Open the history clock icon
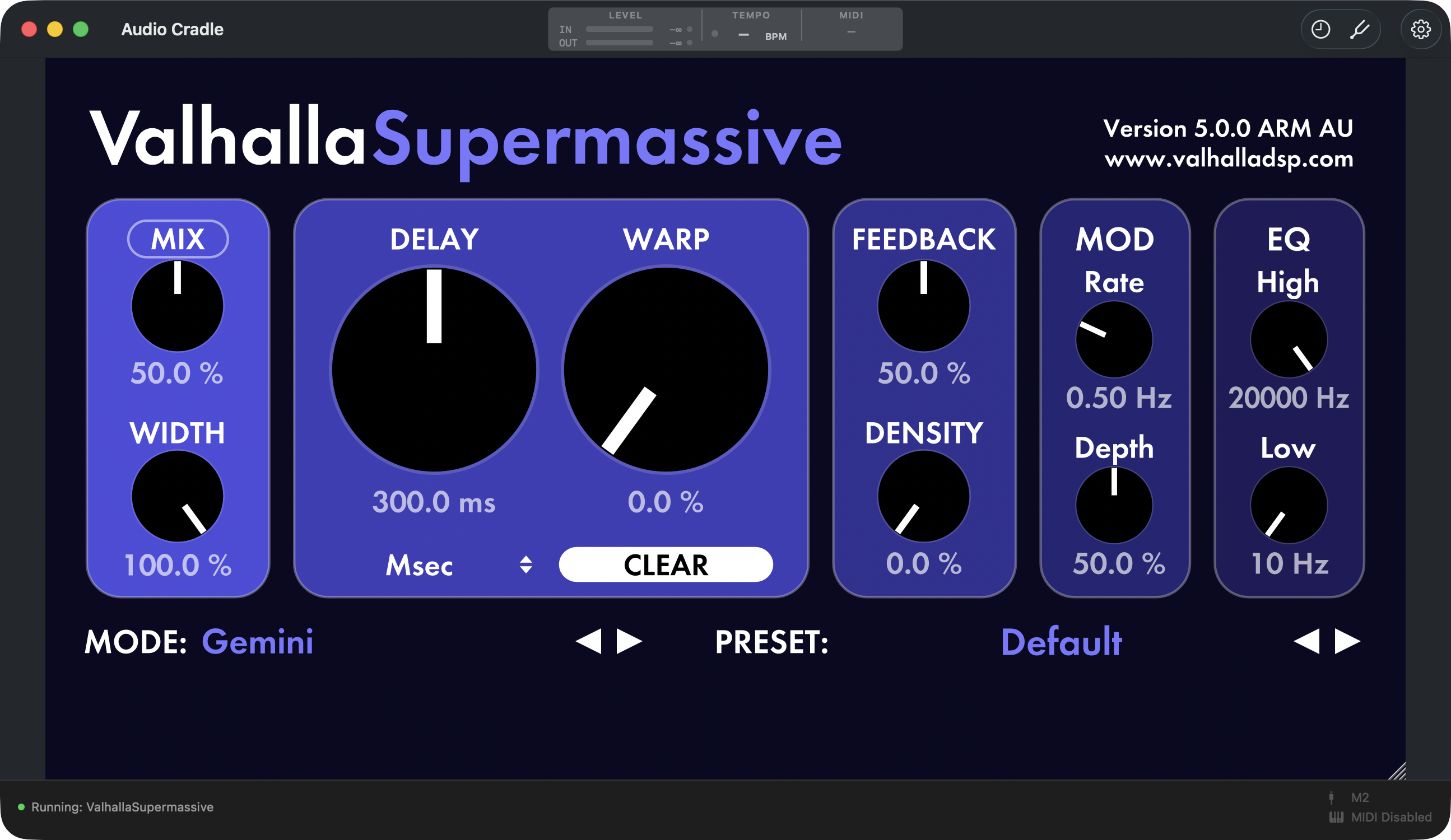The height and width of the screenshot is (840, 1451). click(1320, 29)
